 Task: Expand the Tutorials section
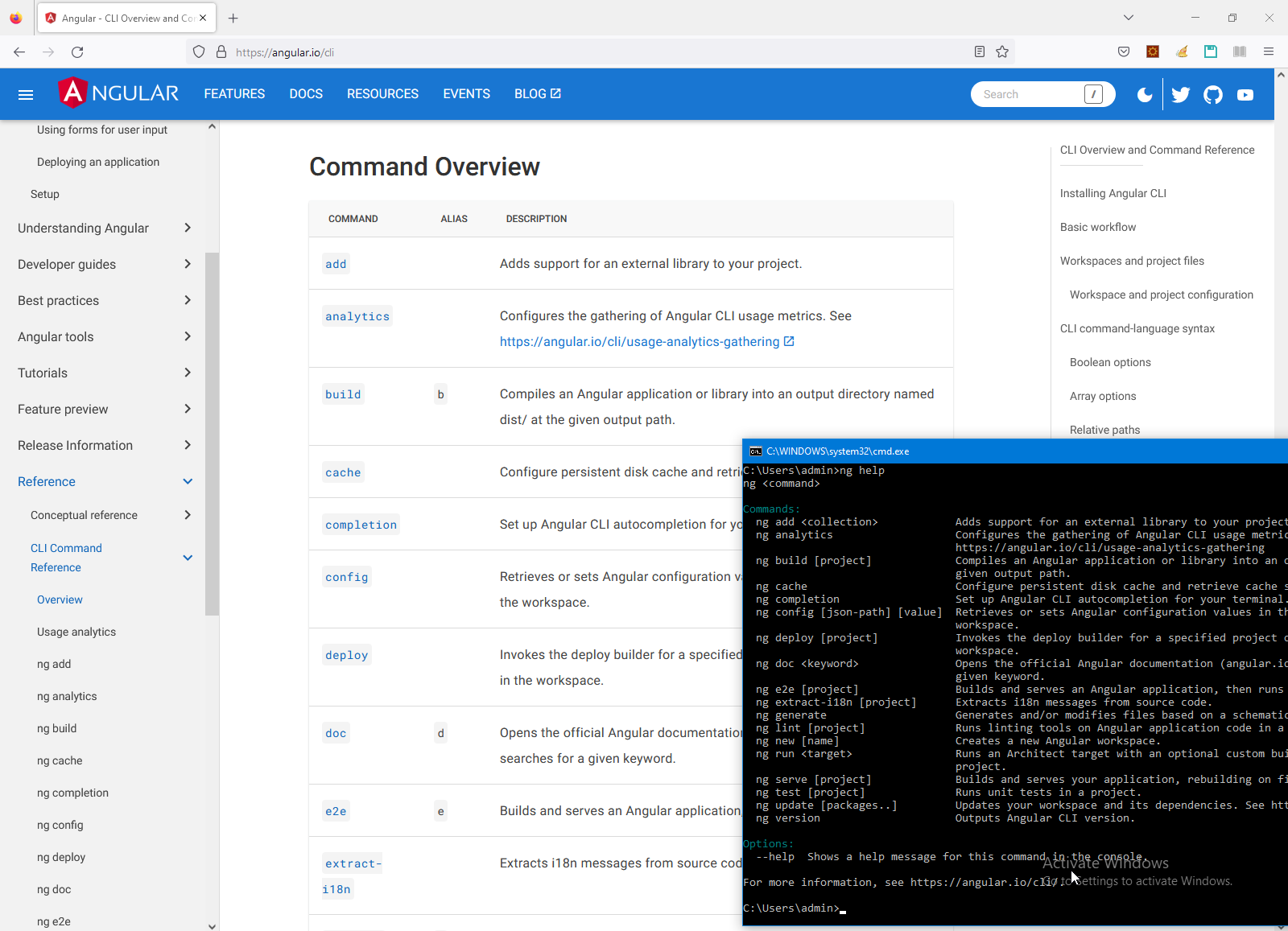[x=105, y=373]
